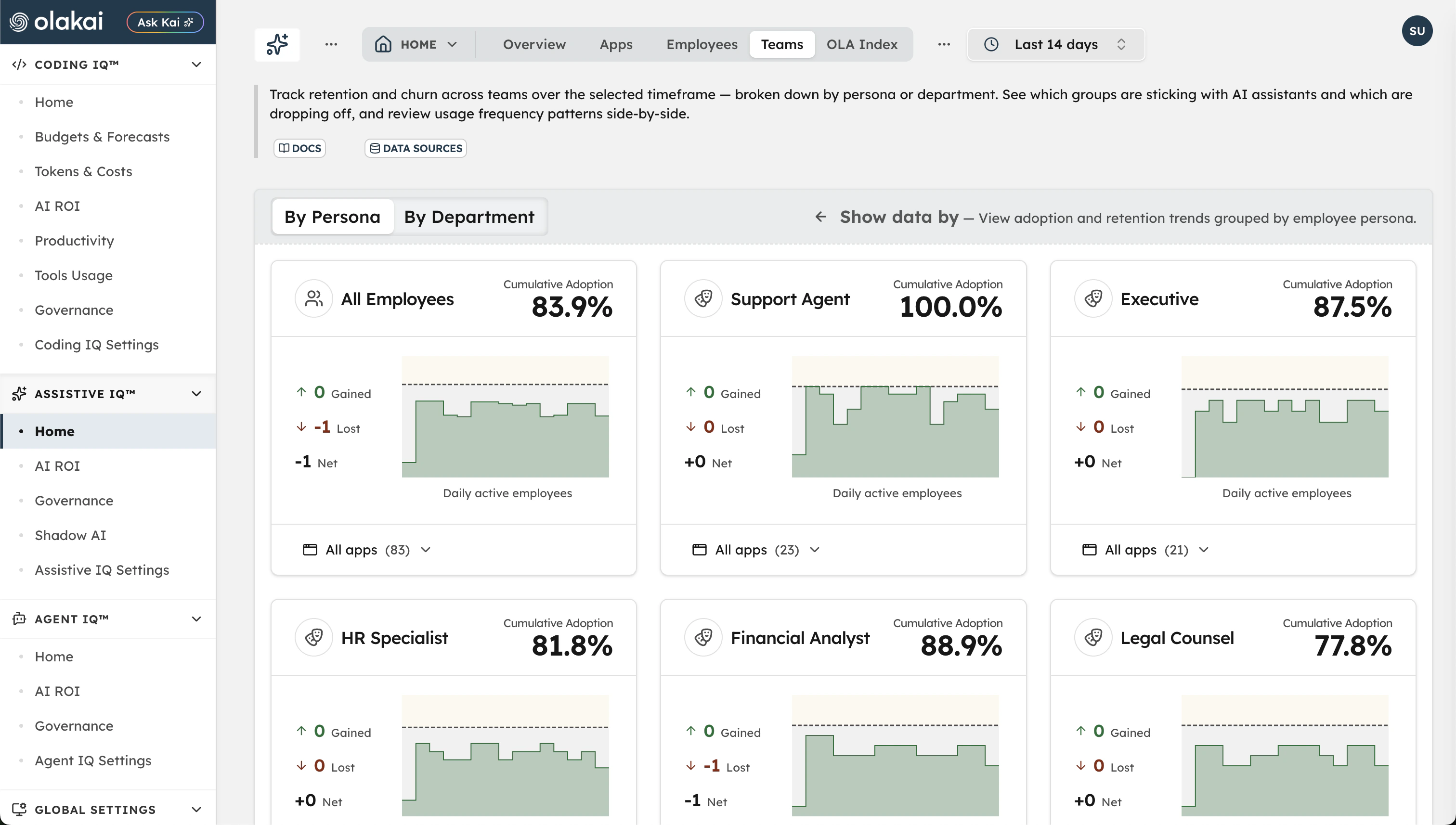Click the Legal Counsel persona mask icon

click(1092, 637)
